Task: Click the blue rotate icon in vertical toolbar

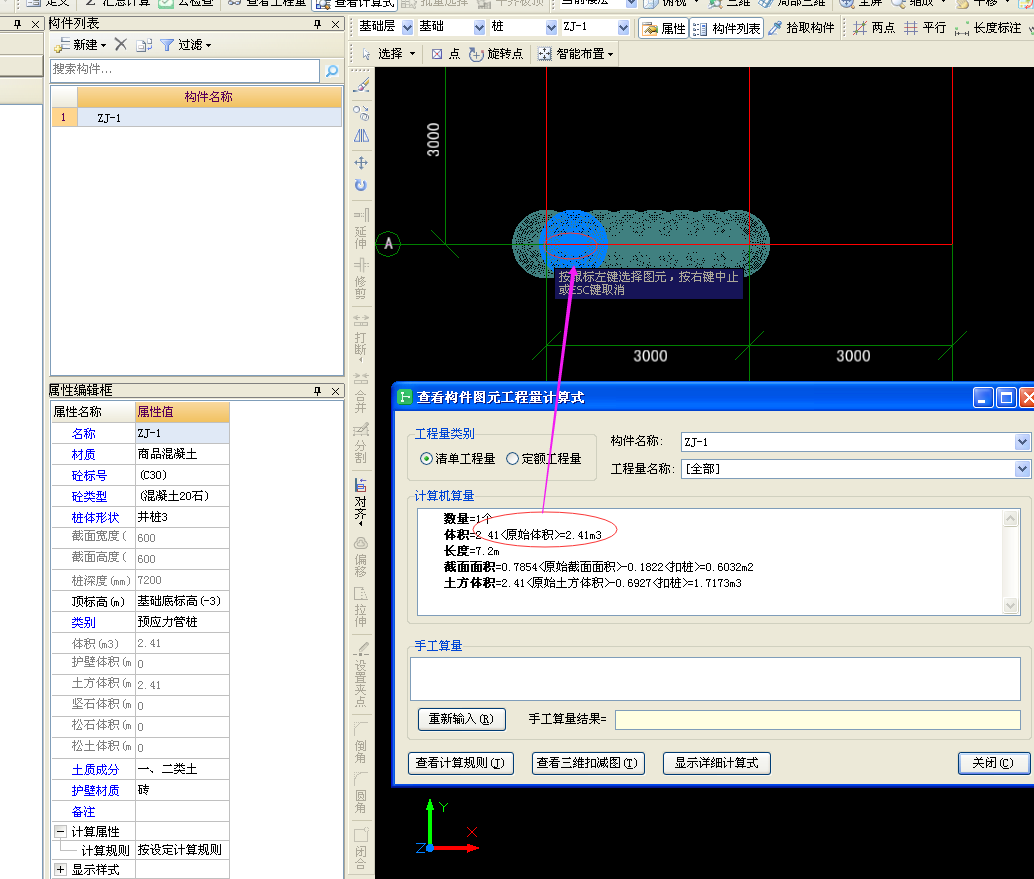Action: (361, 185)
